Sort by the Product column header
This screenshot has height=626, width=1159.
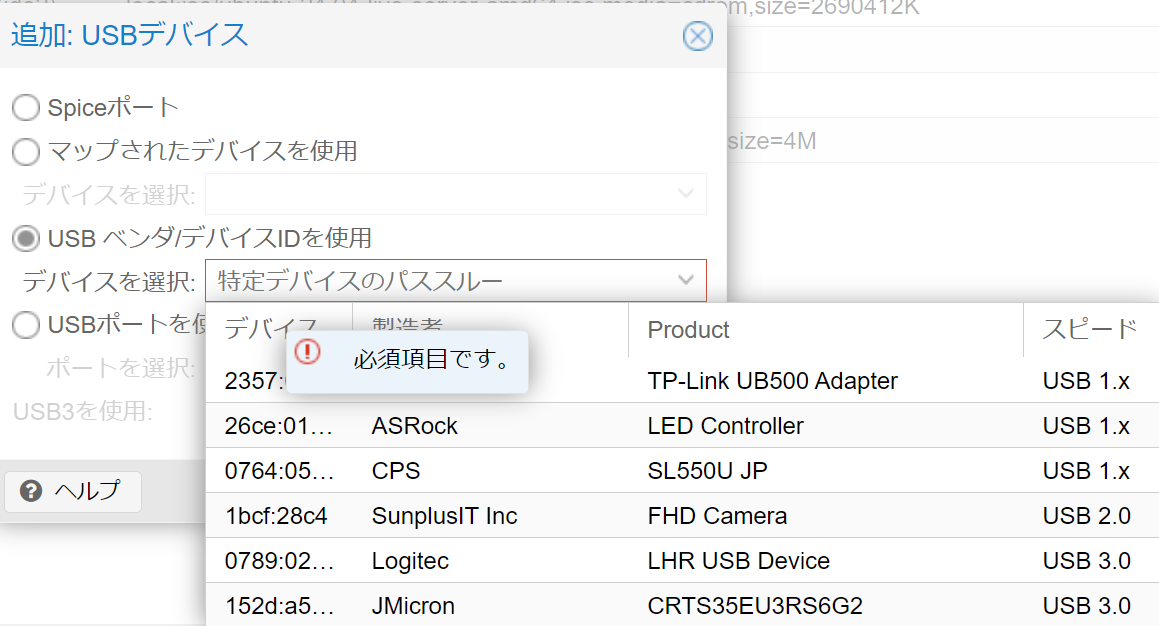[688, 329]
